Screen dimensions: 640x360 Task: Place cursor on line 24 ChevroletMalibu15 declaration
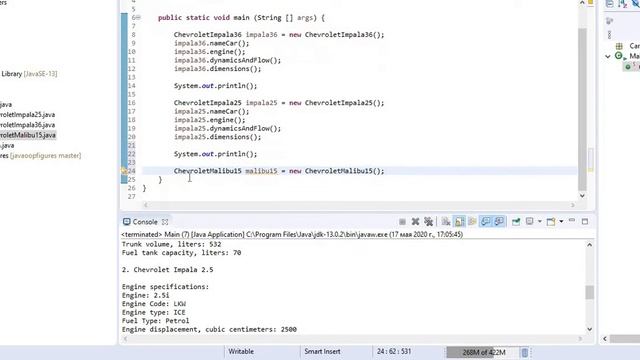point(279,171)
